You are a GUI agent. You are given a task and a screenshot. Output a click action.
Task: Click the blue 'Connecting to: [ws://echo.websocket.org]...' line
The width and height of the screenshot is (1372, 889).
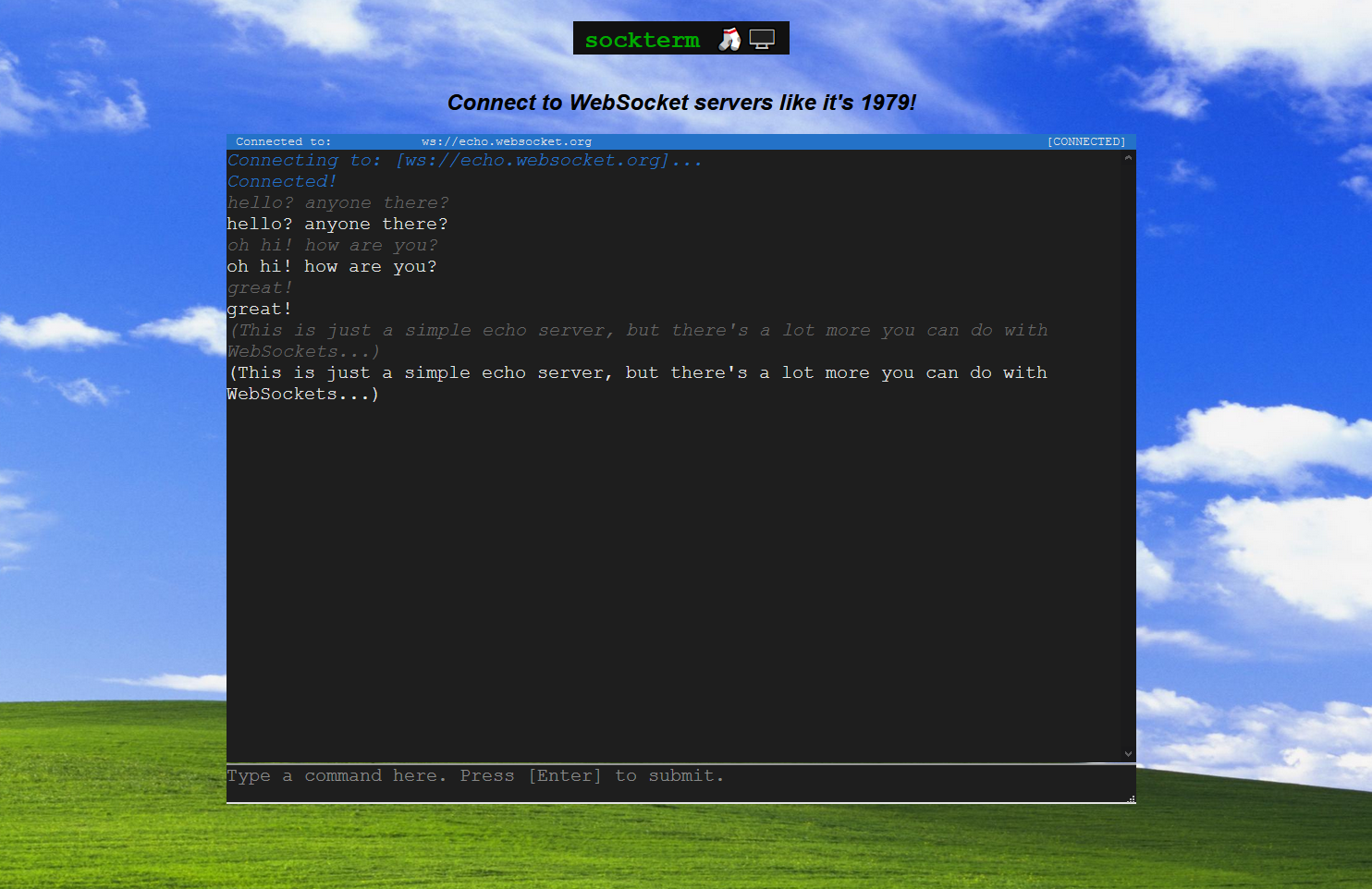pyautogui.click(x=465, y=161)
